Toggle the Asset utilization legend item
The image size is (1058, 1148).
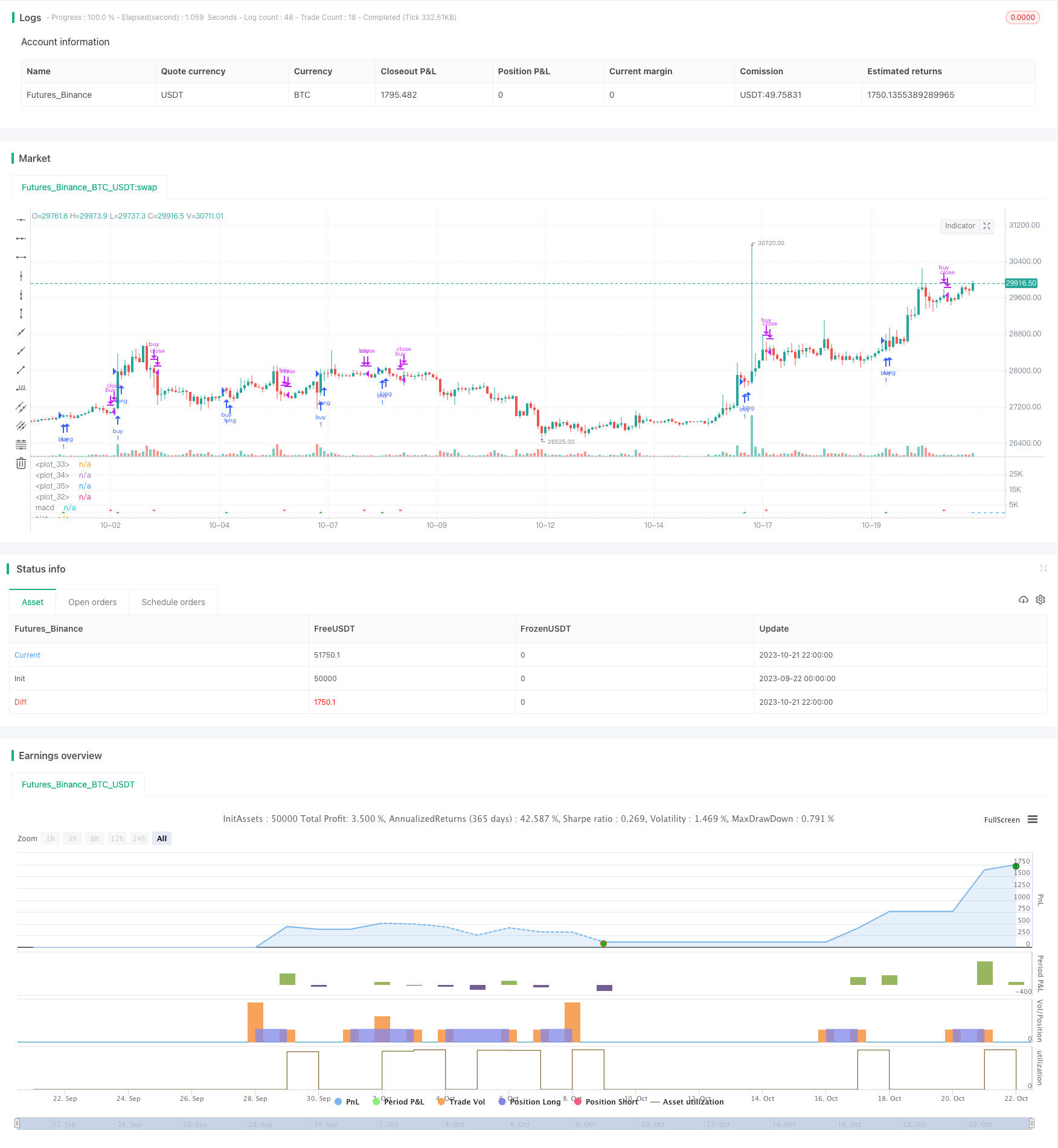click(x=687, y=1102)
